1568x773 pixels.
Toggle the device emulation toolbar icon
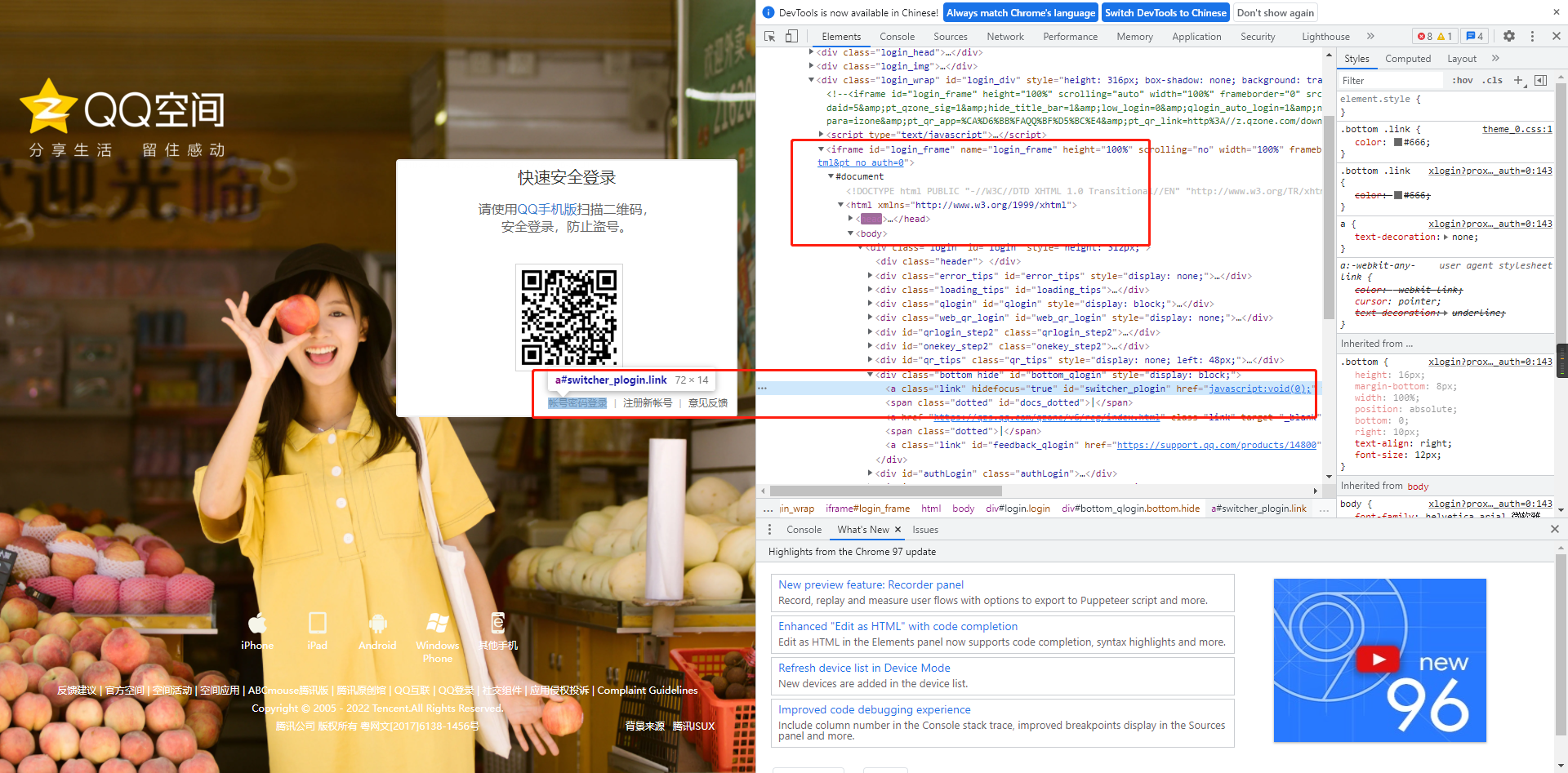click(x=791, y=36)
